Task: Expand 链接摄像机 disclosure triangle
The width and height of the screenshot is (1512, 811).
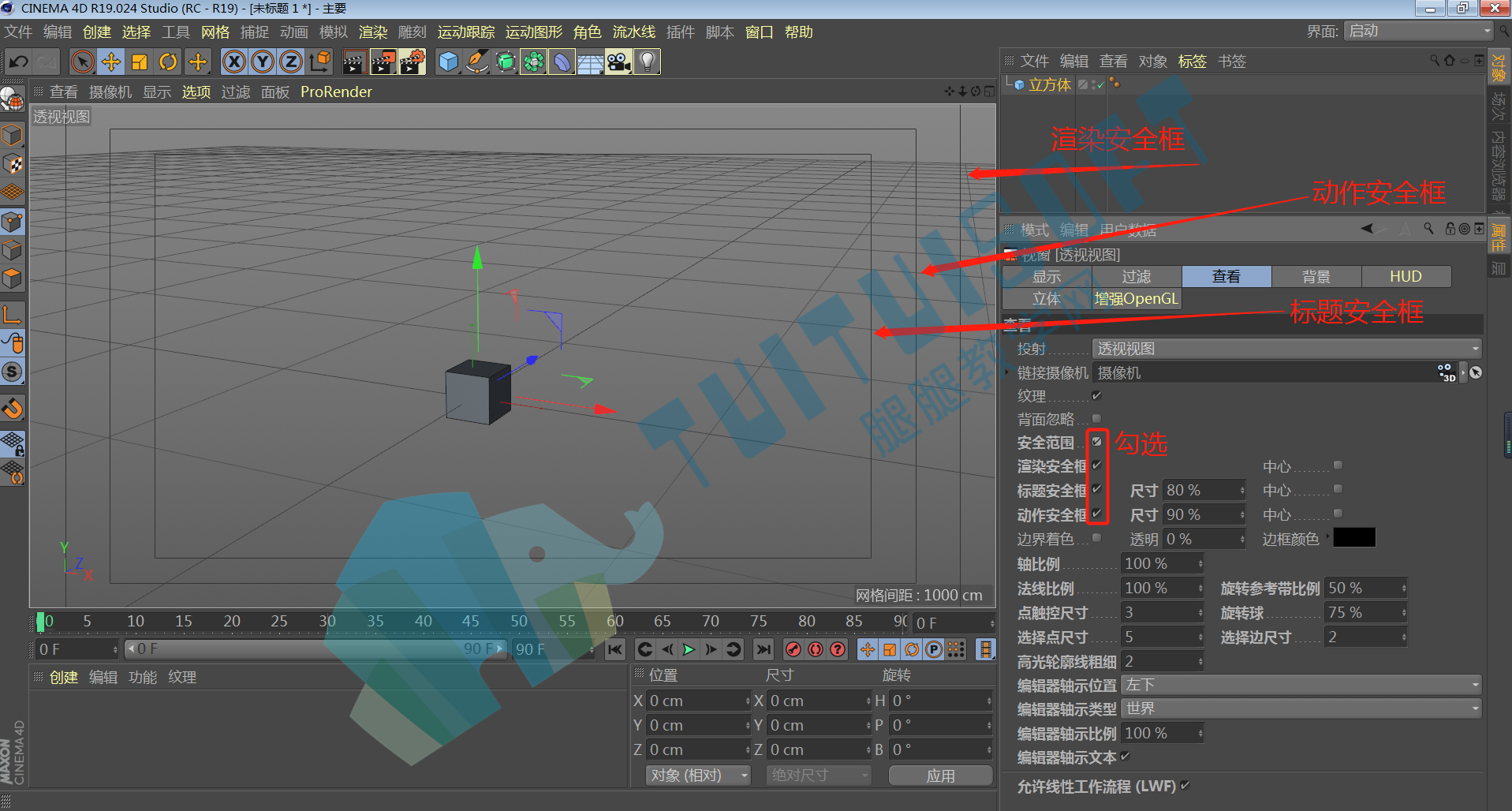Action: point(1007,372)
